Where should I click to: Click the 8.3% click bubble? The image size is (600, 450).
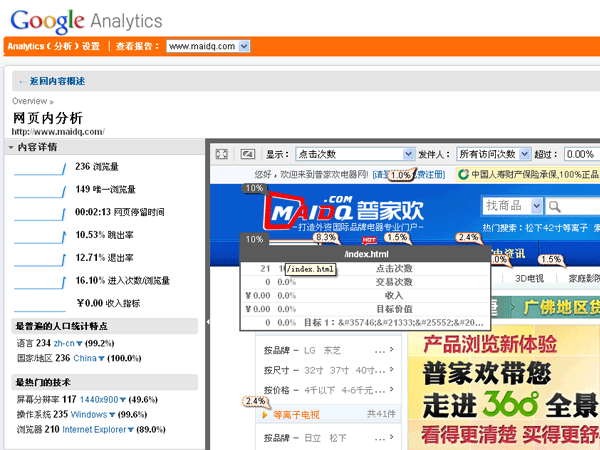pyautogui.click(x=326, y=238)
